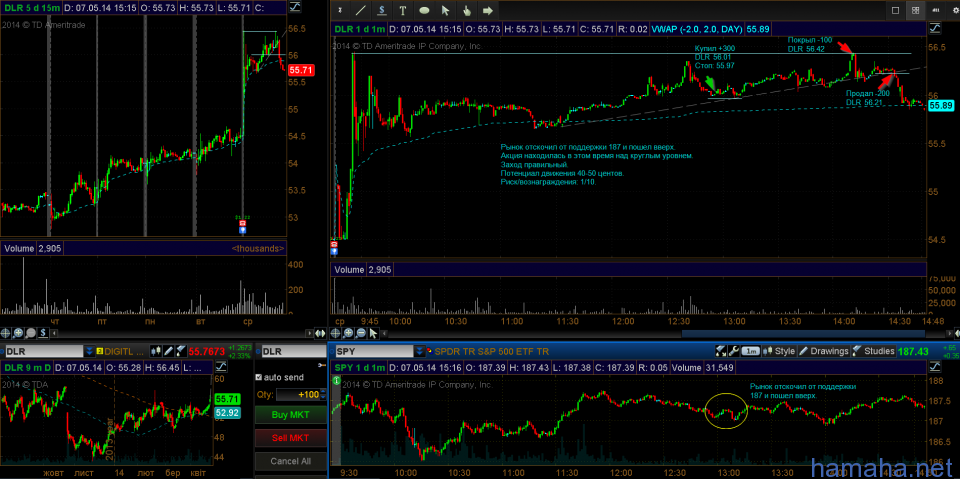Click the Sell MKT button

(291, 437)
